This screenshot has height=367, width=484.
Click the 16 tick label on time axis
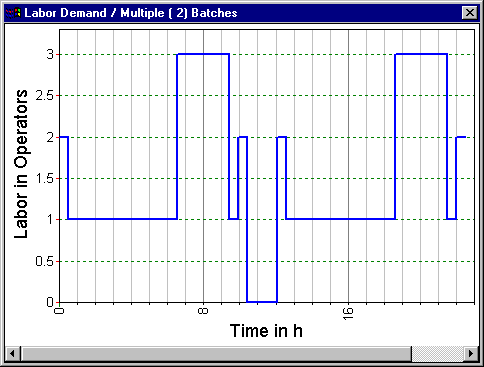[348, 314]
